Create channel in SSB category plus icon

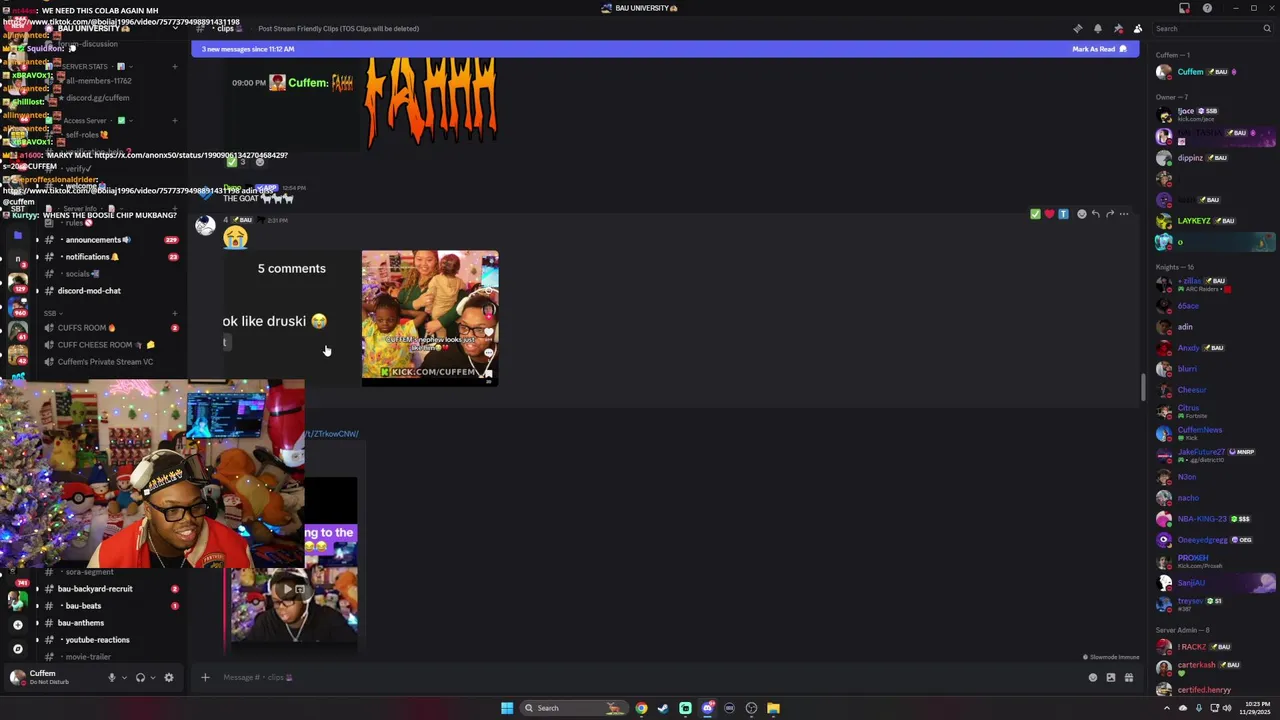click(x=174, y=314)
